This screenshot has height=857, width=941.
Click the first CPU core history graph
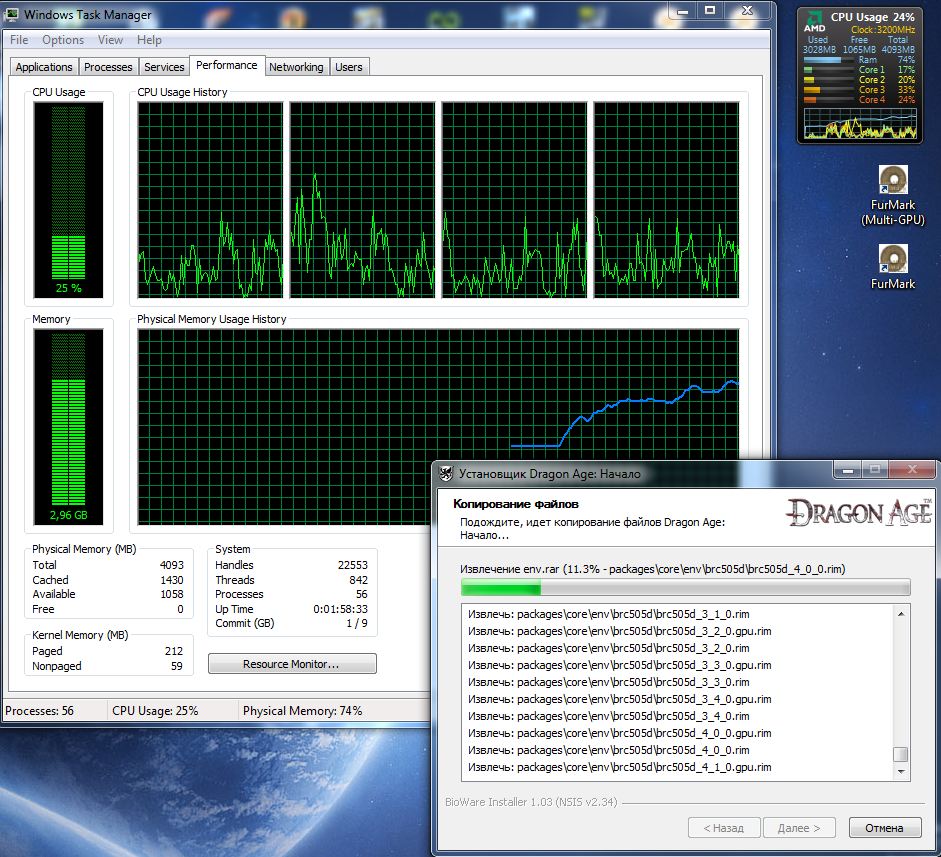[x=210, y=199]
